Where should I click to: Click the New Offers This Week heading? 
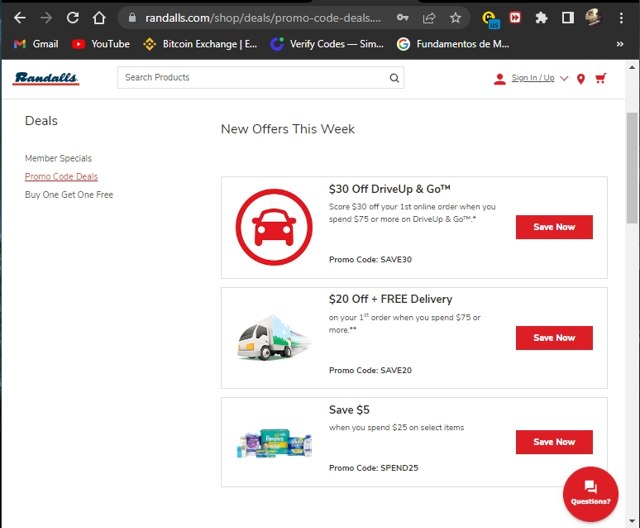pyautogui.click(x=288, y=129)
